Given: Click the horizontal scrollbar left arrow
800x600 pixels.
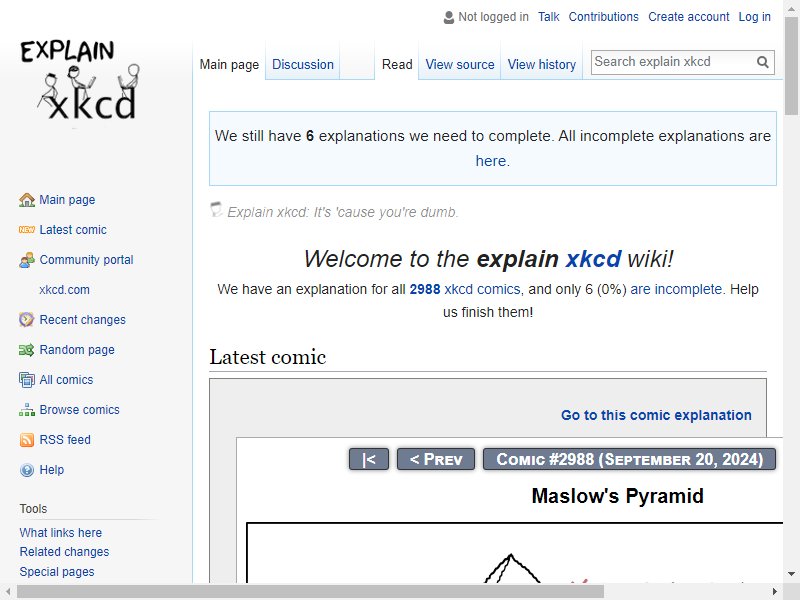Looking at the screenshot, I should coord(8,592).
